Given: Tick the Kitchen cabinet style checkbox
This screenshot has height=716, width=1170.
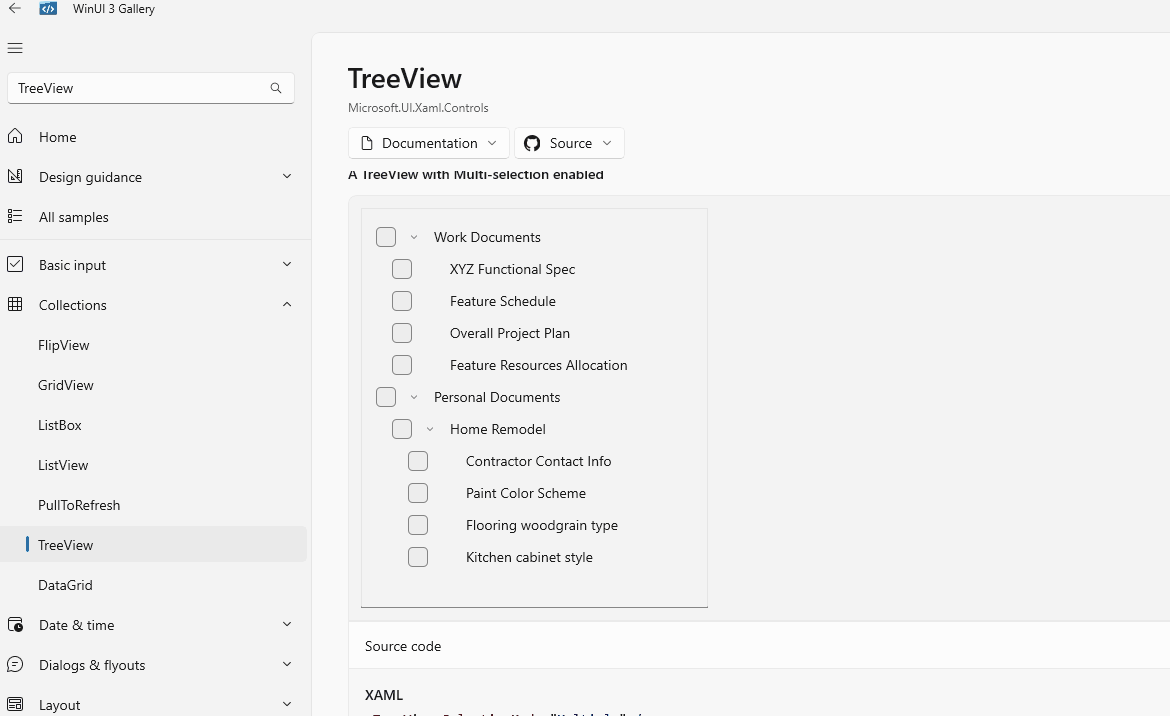Looking at the screenshot, I should click(418, 557).
